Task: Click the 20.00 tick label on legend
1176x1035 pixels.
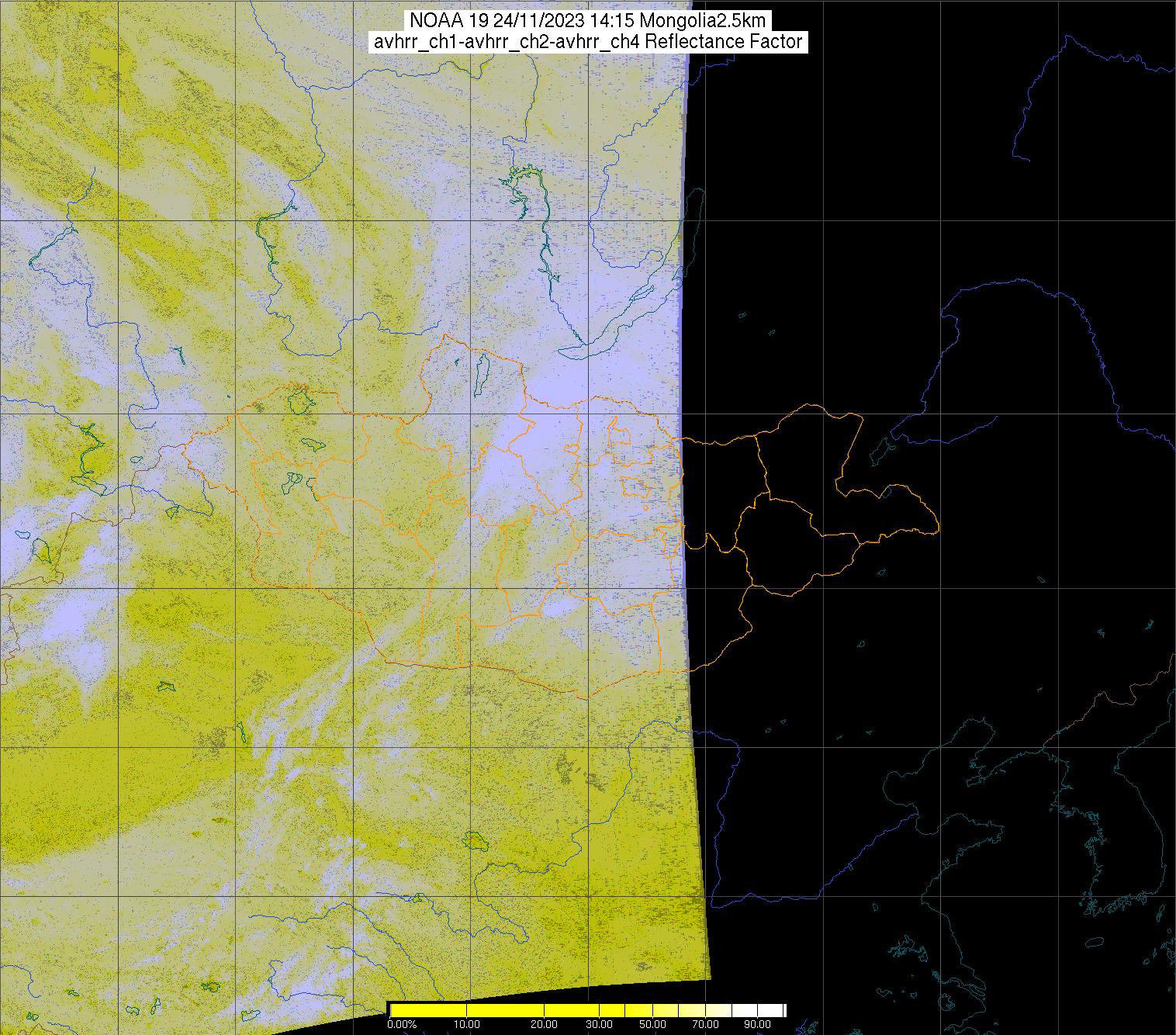Action: (x=544, y=1025)
